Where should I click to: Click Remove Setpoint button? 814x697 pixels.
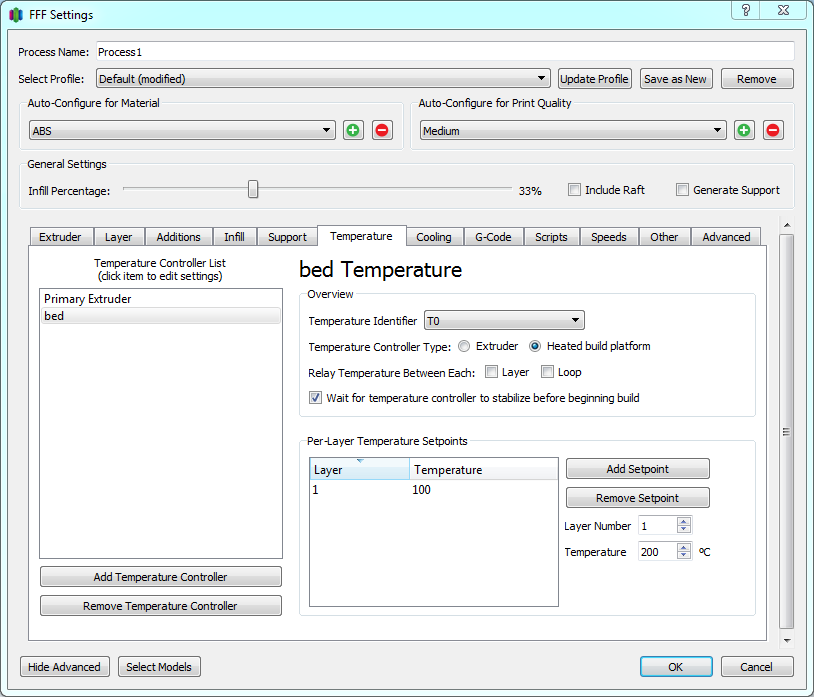point(637,498)
